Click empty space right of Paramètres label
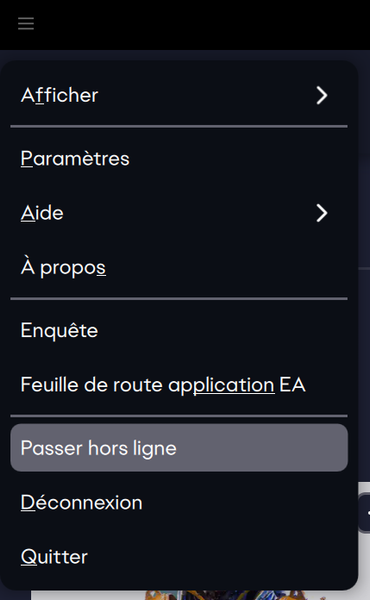The width and height of the screenshot is (370, 600). click(237, 158)
